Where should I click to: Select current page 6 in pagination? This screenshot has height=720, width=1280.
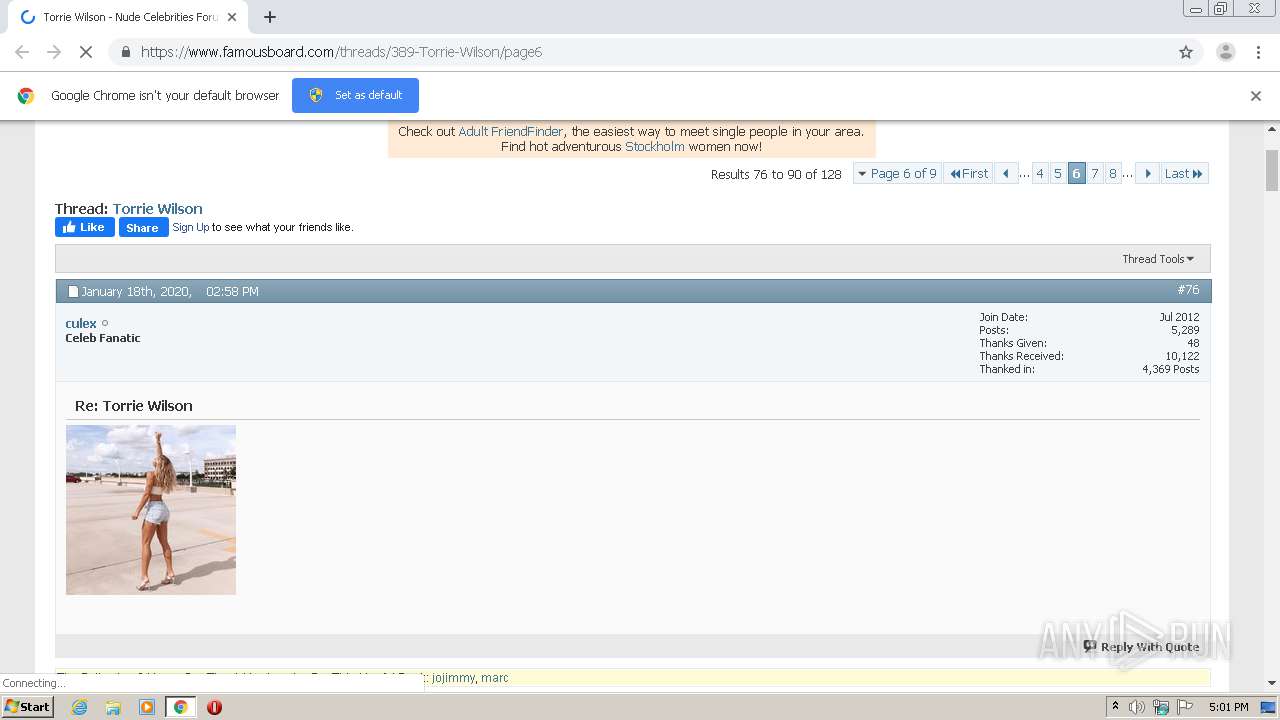(x=1077, y=173)
